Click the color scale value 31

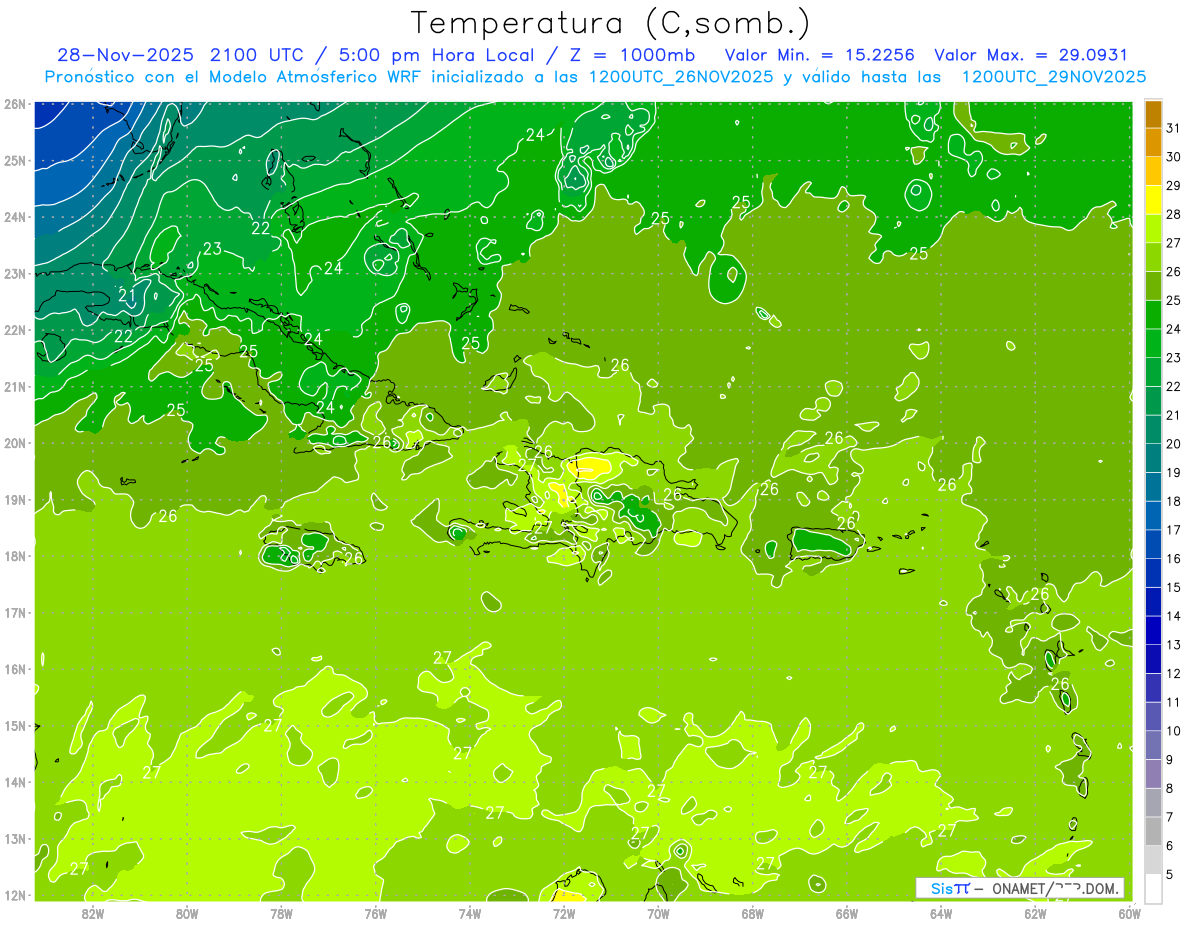coord(1174,128)
